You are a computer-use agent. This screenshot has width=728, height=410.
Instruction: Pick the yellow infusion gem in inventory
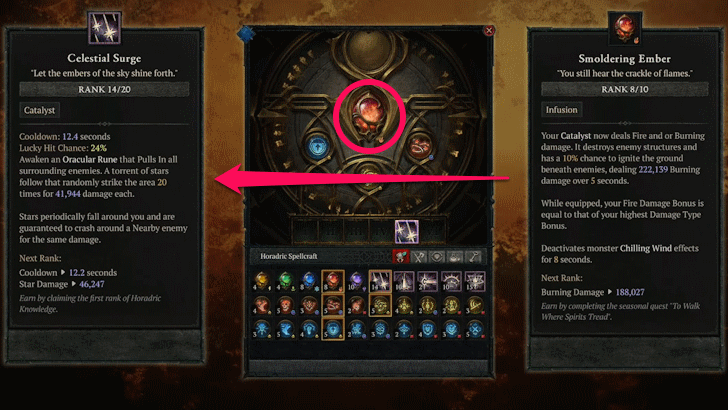point(262,281)
